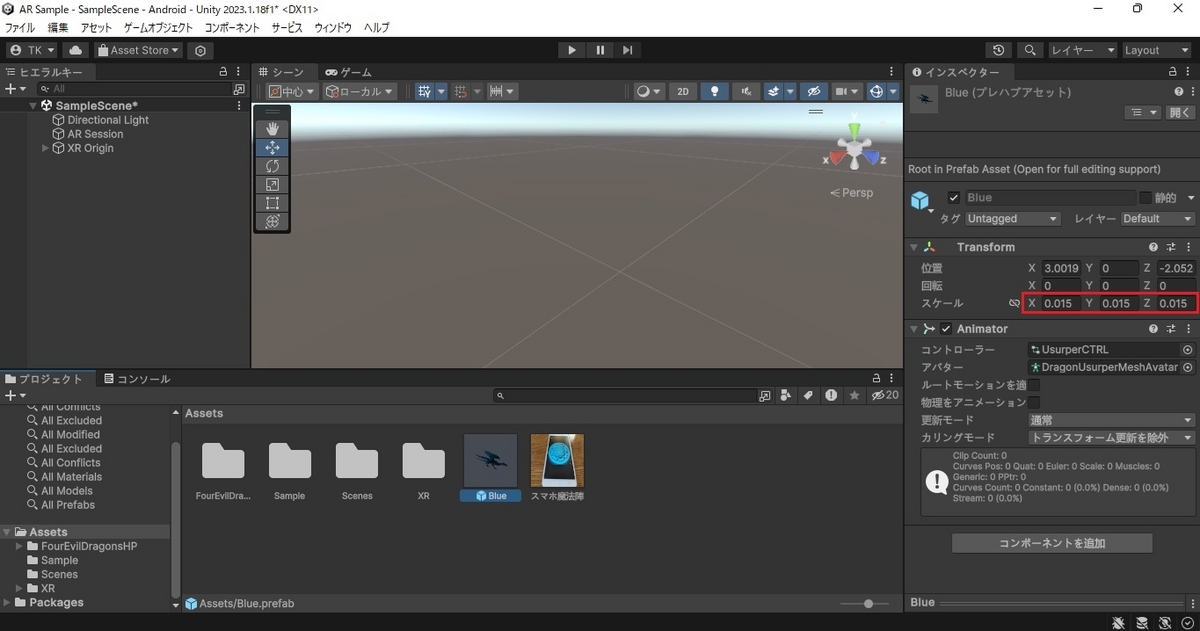Open 更新モード dropdown showing 通常

[x=1111, y=420]
